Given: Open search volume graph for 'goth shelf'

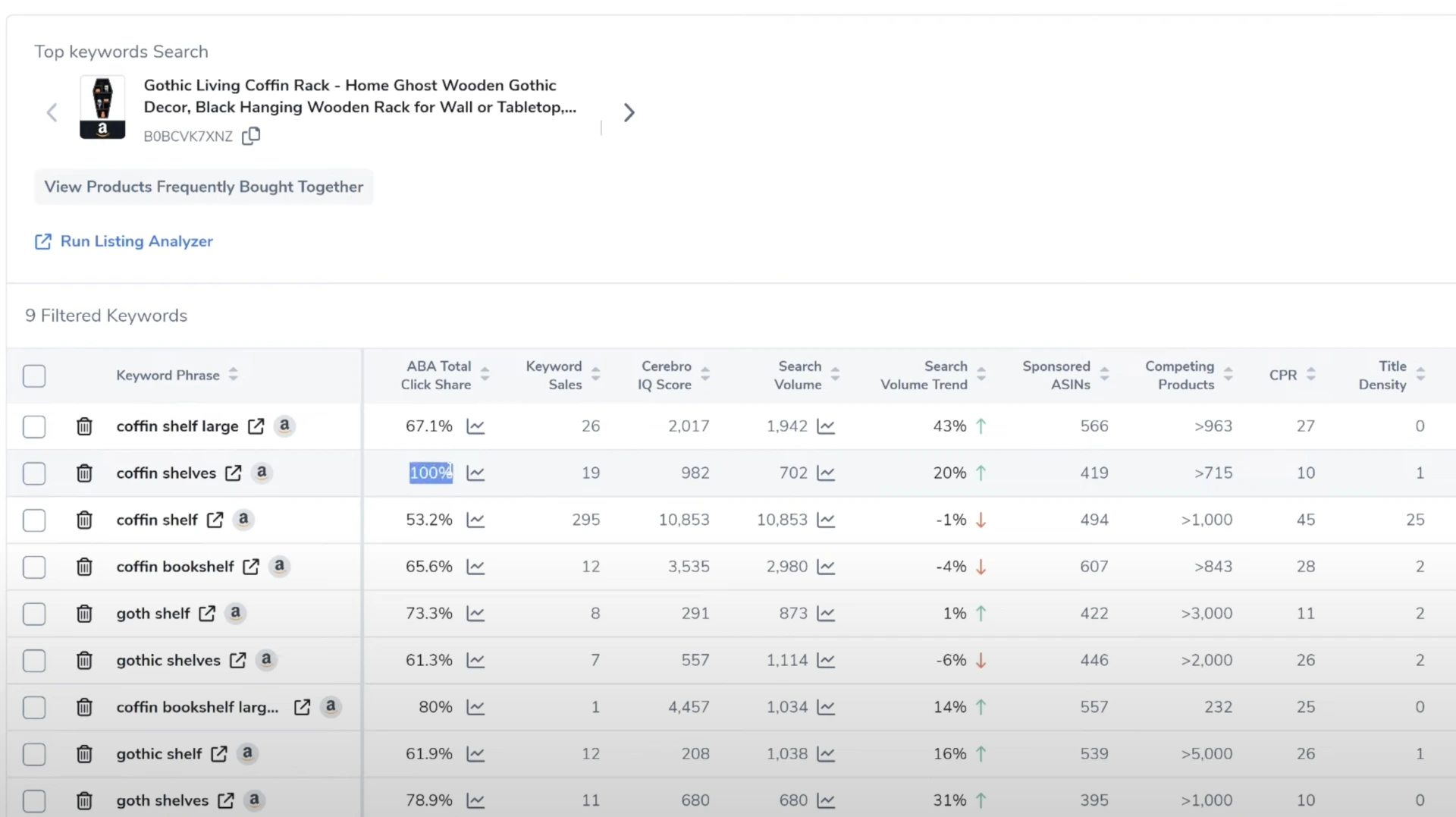Looking at the screenshot, I should (826, 614).
